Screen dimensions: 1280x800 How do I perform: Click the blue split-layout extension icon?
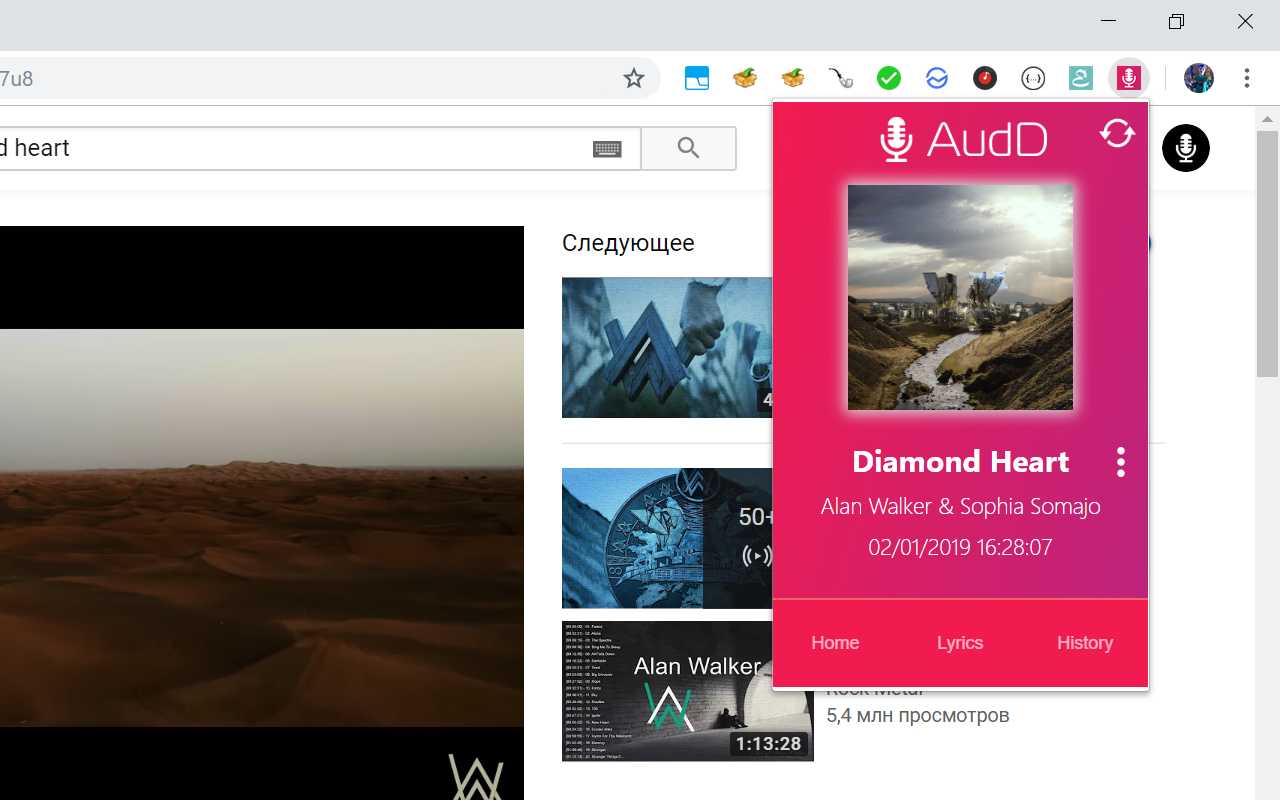[697, 78]
